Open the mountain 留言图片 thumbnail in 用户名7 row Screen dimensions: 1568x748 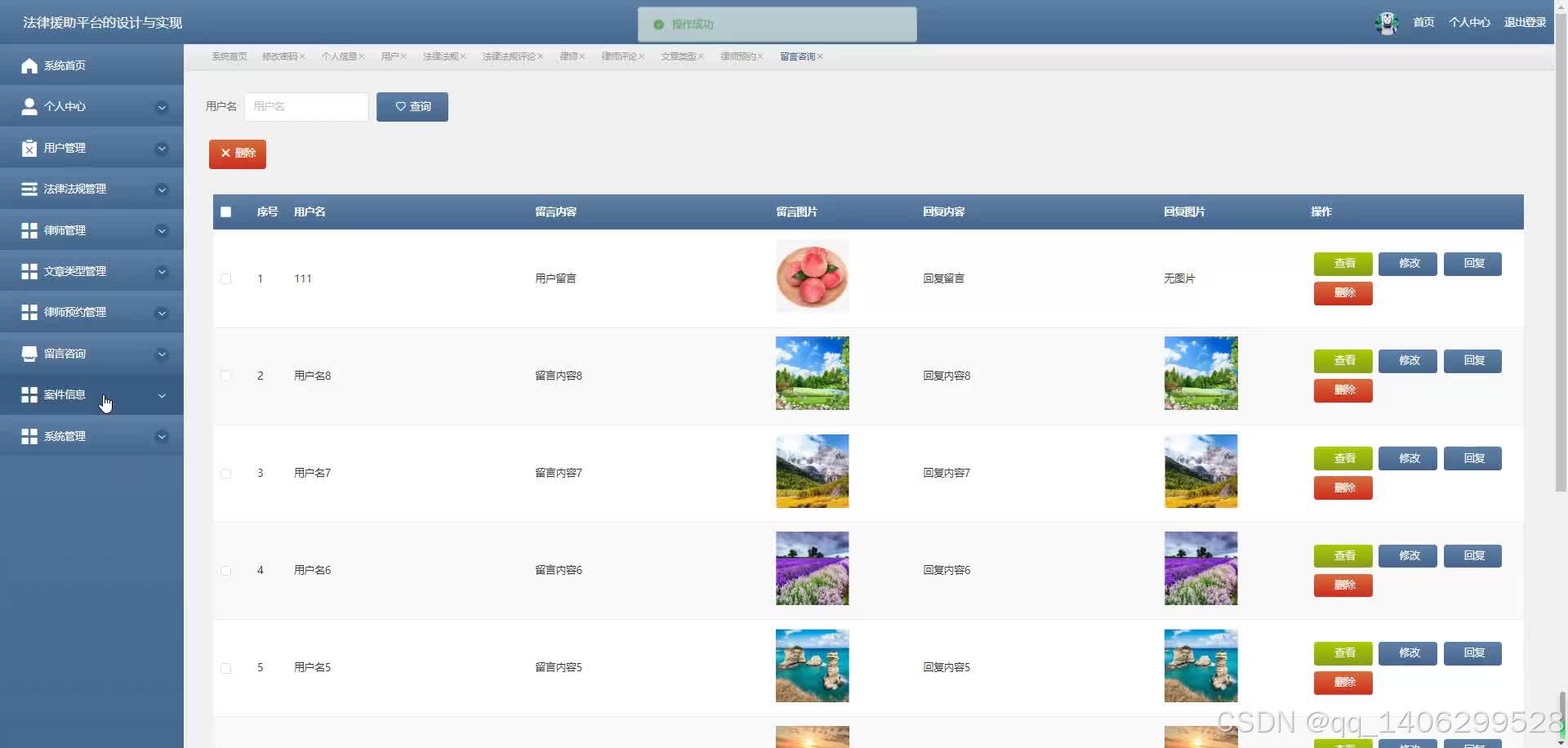tap(813, 471)
